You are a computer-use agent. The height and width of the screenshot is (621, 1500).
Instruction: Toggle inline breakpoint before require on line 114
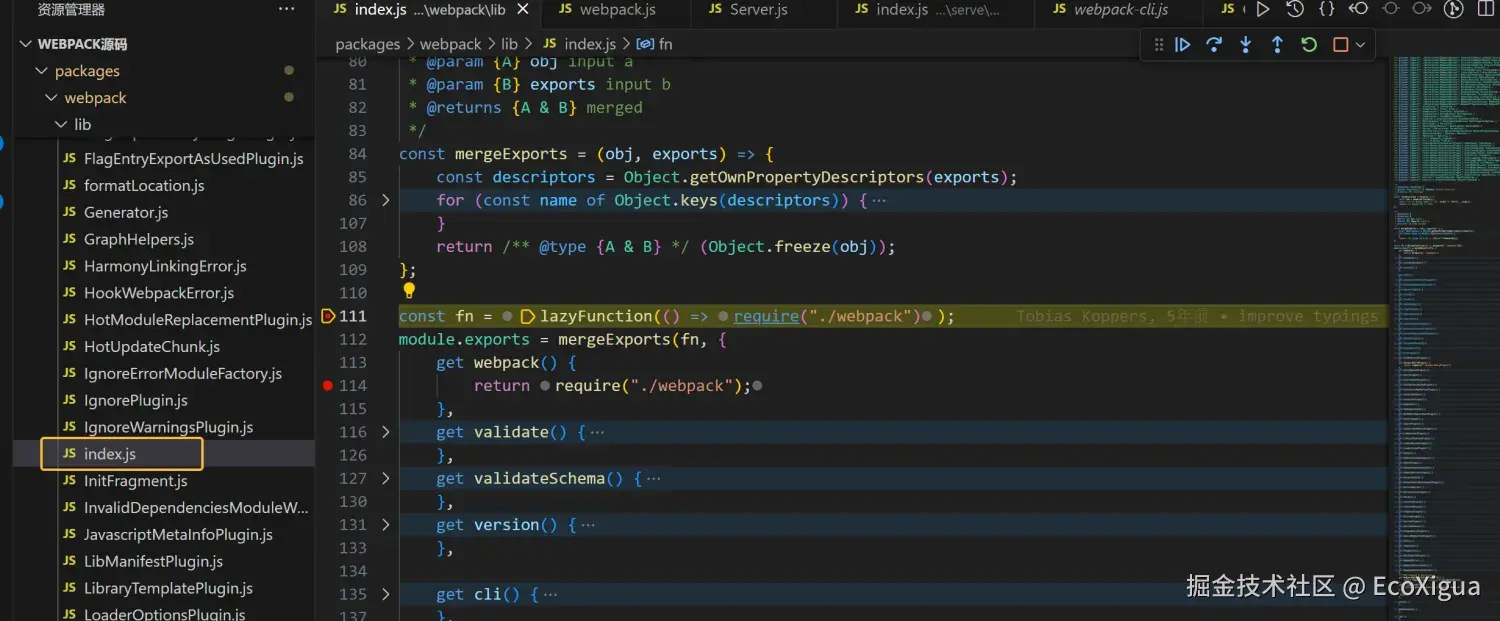[x=544, y=386]
